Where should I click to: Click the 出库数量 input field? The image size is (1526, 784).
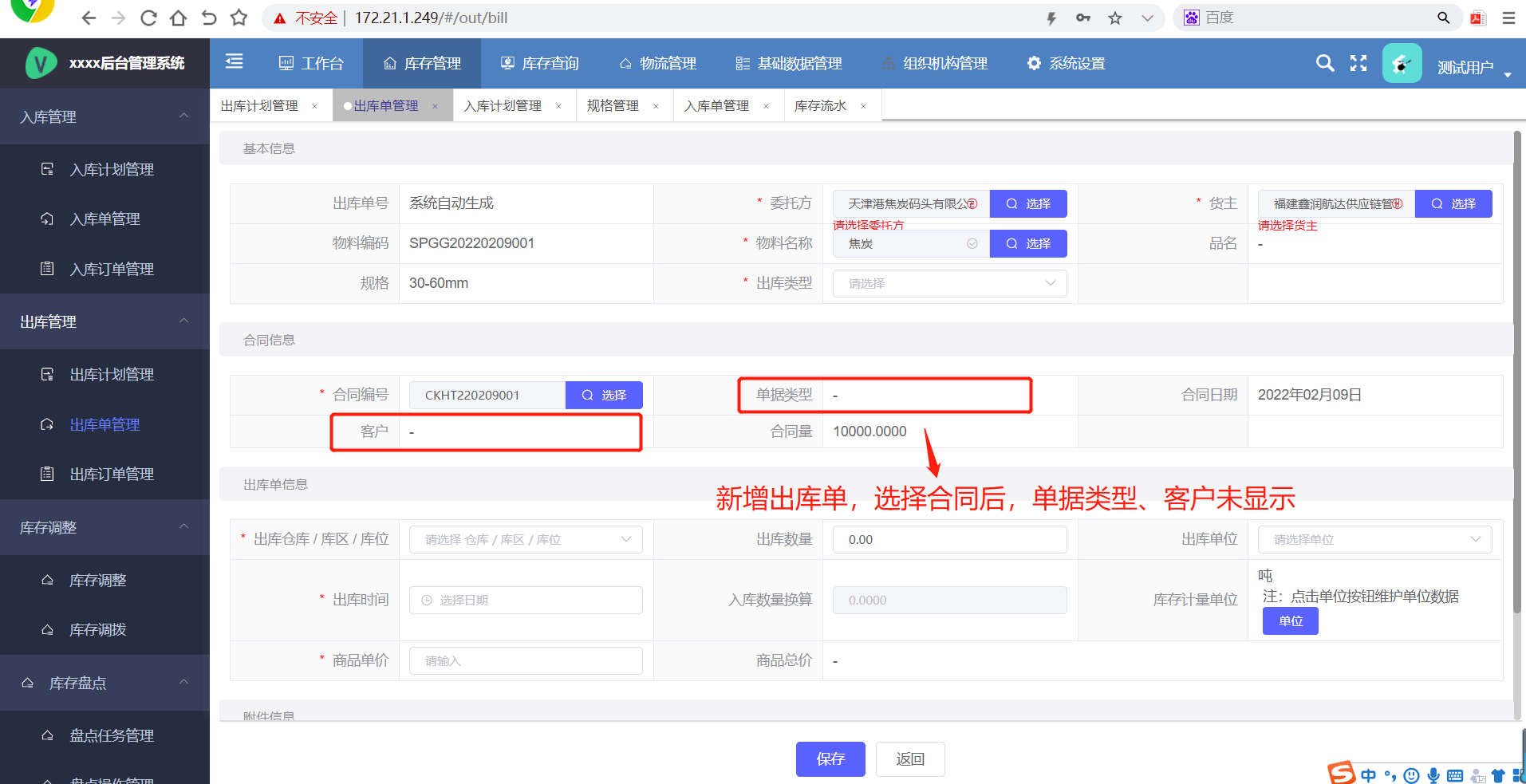(949, 539)
